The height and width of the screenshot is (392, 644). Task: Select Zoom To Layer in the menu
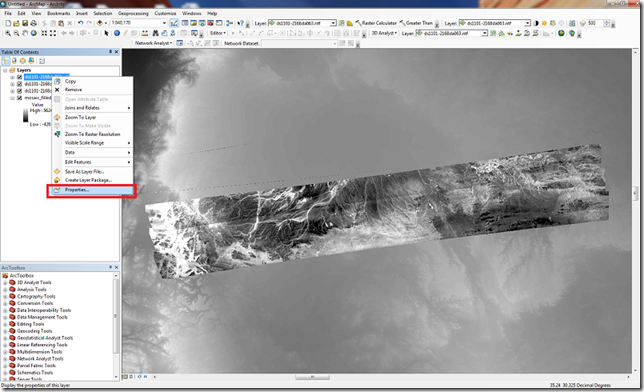80,117
